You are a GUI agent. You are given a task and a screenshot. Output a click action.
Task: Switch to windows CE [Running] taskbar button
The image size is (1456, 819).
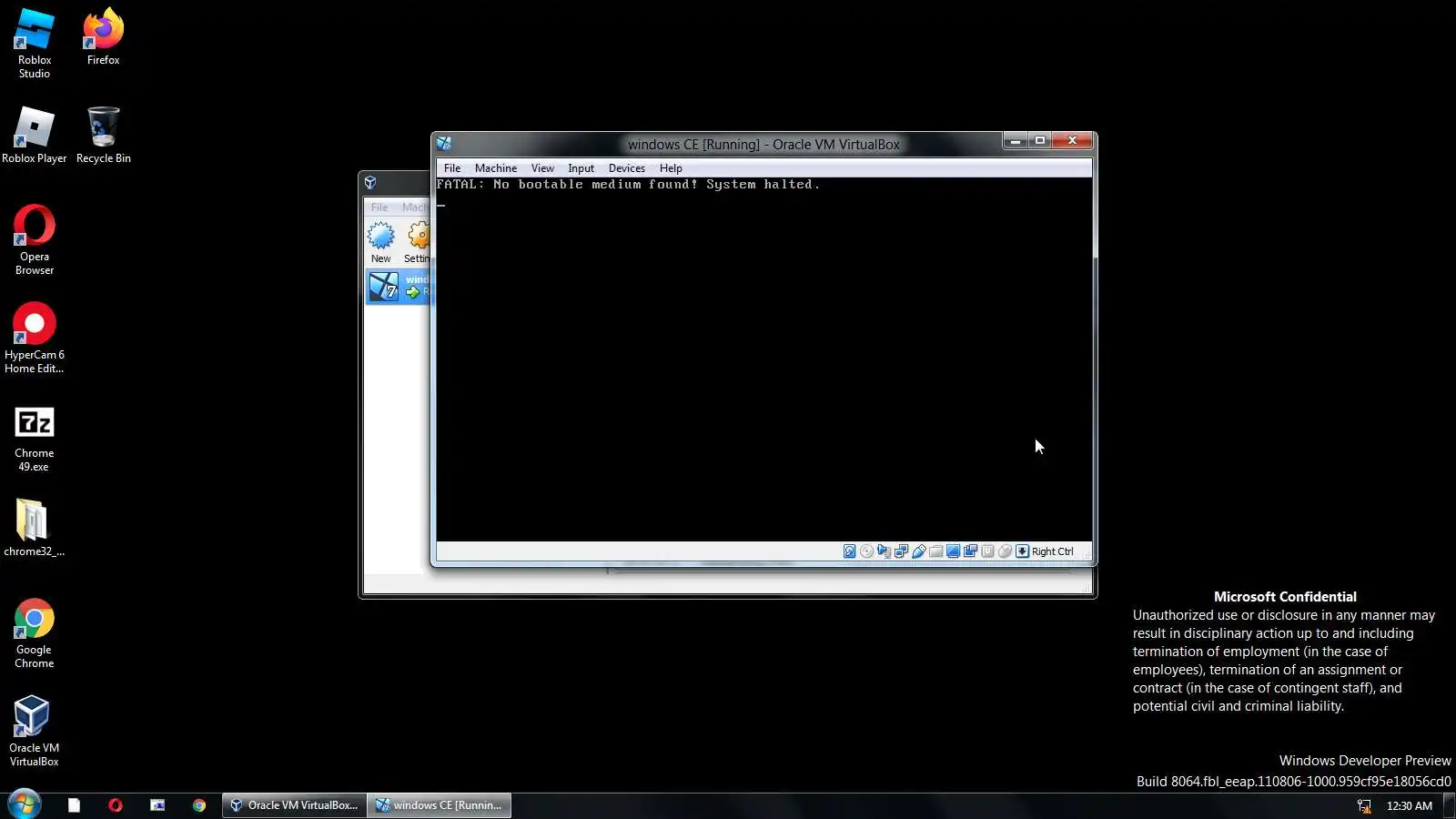pyautogui.click(x=440, y=805)
